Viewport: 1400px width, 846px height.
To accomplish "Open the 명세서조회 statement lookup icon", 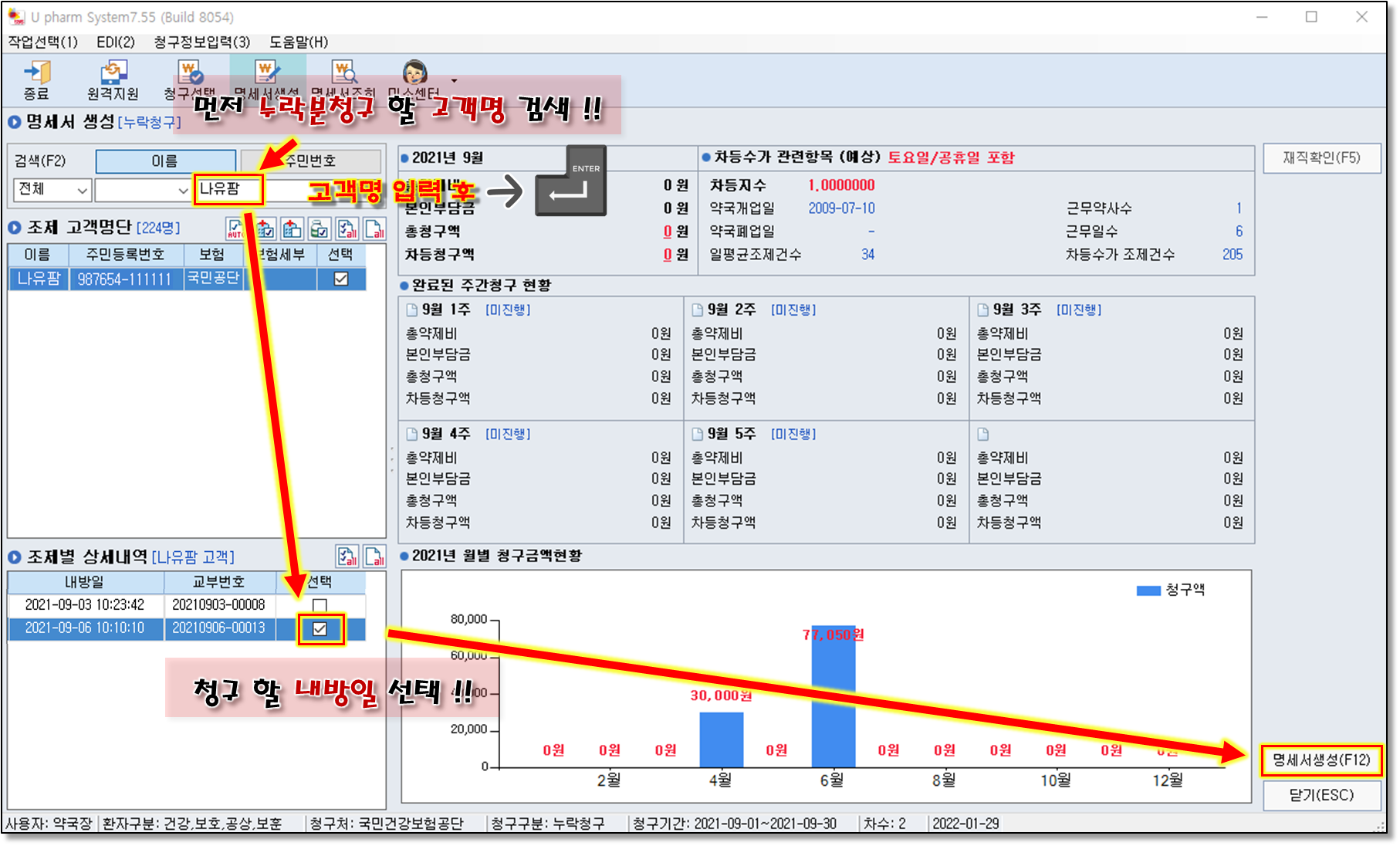I will pyautogui.click(x=343, y=73).
